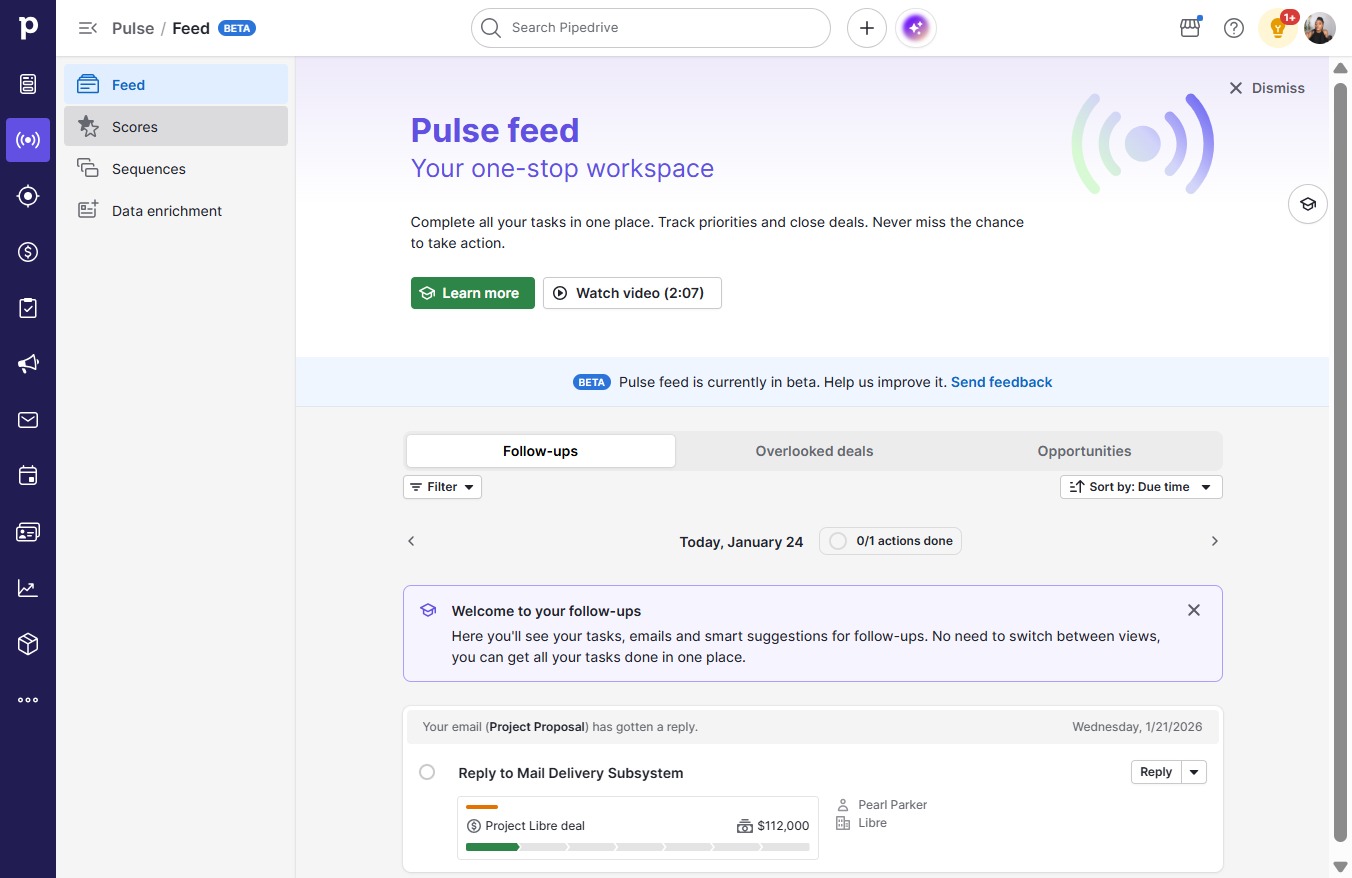Open Products box sidebar icon
Image resolution: width=1352 pixels, height=878 pixels.
(x=28, y=644)
